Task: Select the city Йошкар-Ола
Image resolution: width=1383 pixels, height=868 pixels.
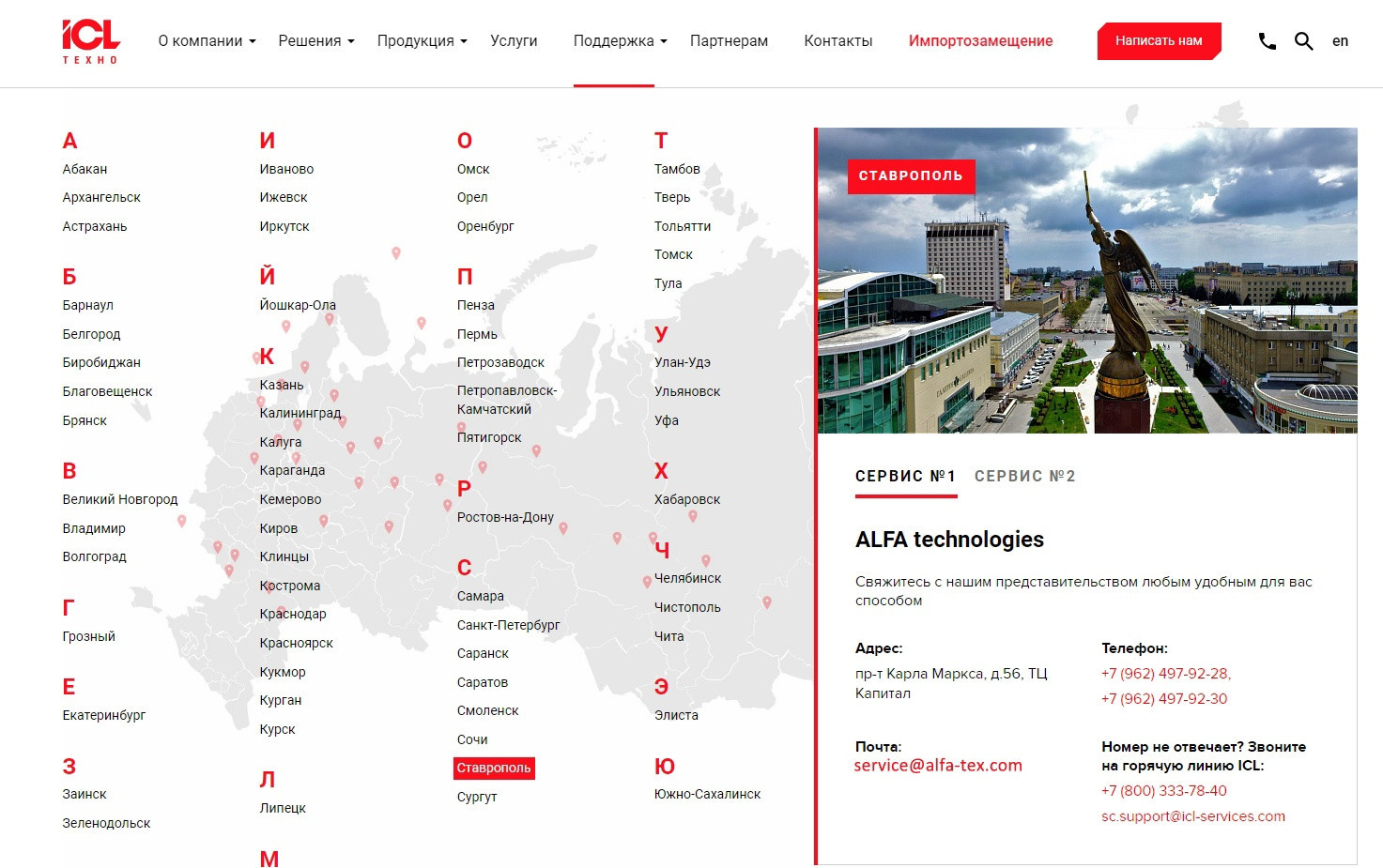Action: (x=298, y=306)
